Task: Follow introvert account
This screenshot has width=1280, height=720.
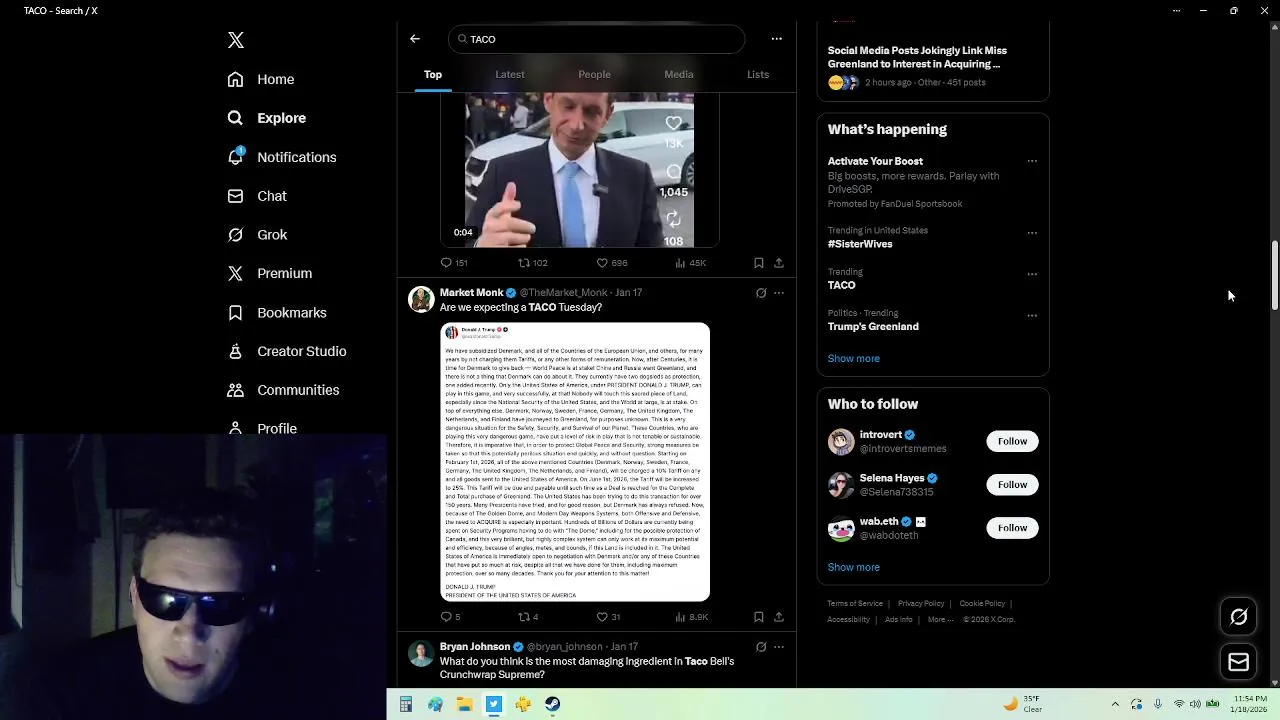Action: (1012, 441)
